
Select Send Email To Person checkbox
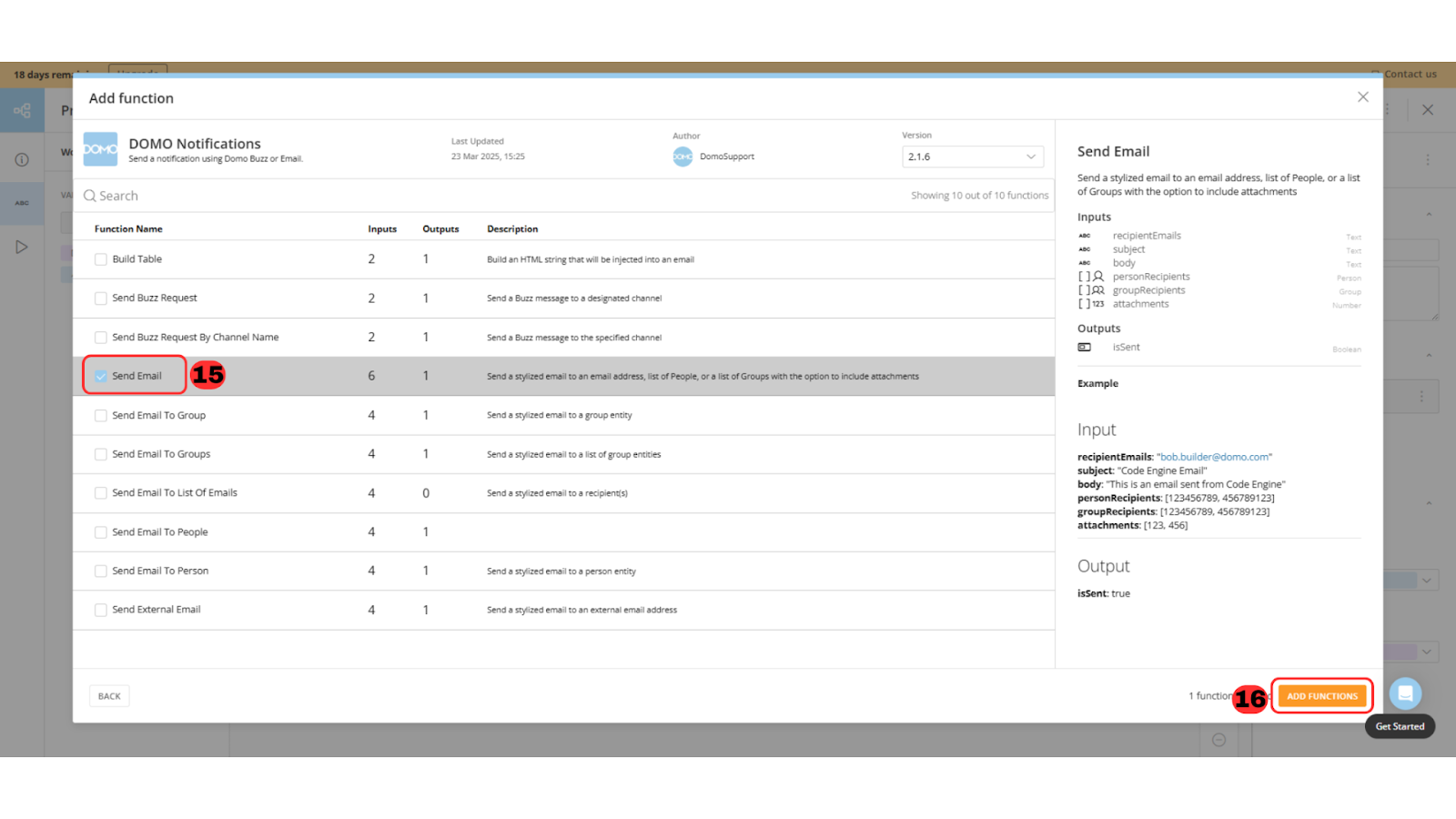pyautogui.click(x=101, y=571)
